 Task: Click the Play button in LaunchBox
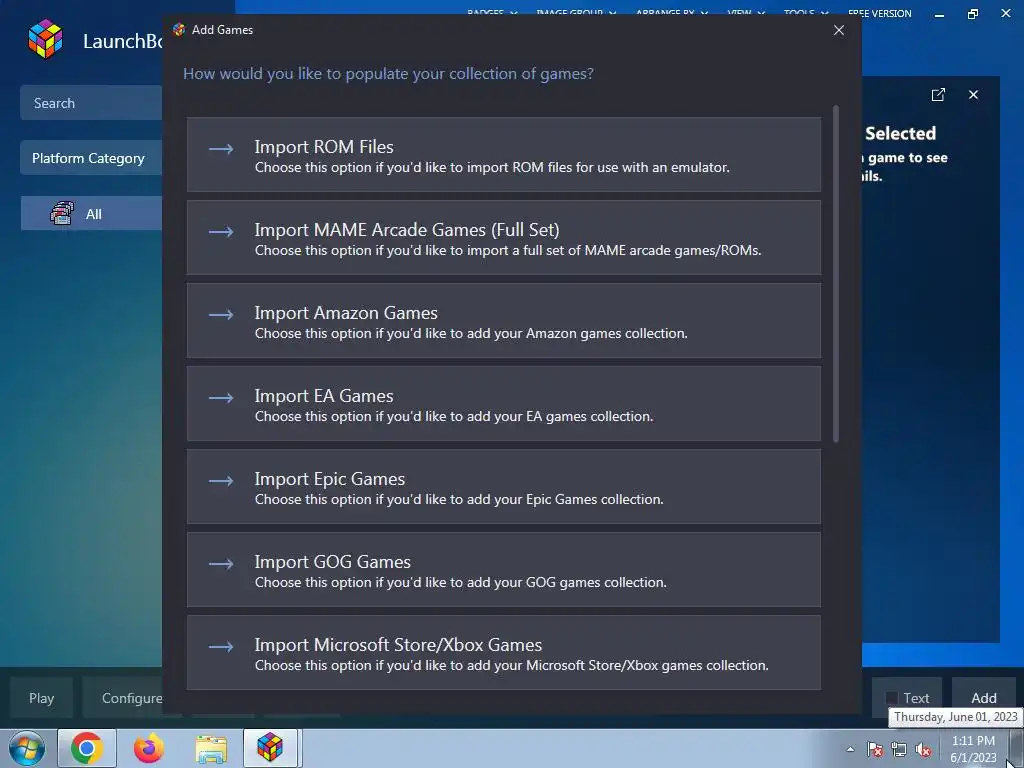(41, 697)
